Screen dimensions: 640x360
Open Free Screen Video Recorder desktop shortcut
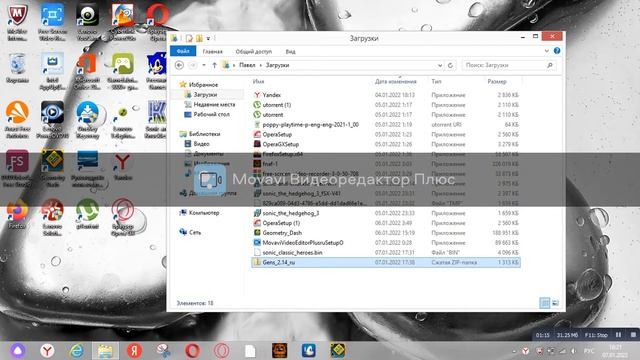pos(52,22)
